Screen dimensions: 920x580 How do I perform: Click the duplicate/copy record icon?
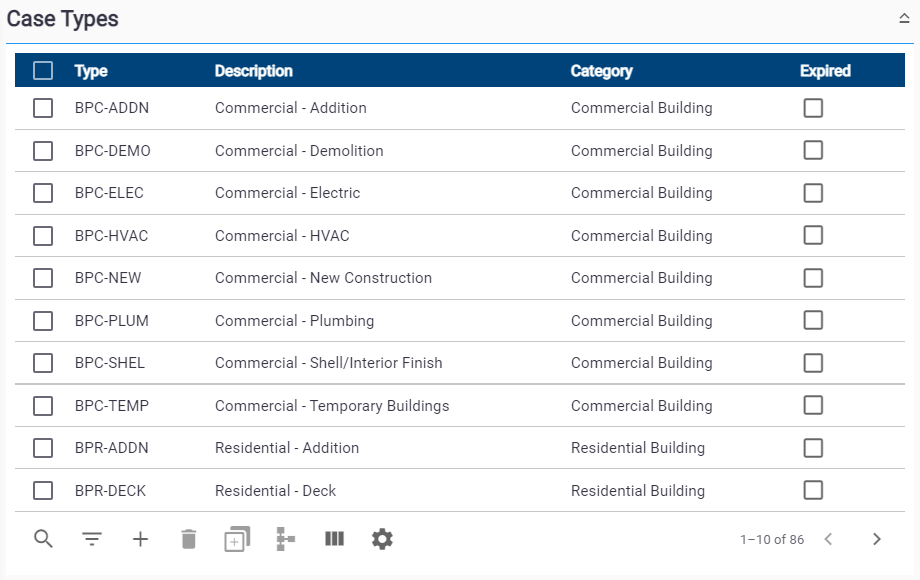(237, 539)
